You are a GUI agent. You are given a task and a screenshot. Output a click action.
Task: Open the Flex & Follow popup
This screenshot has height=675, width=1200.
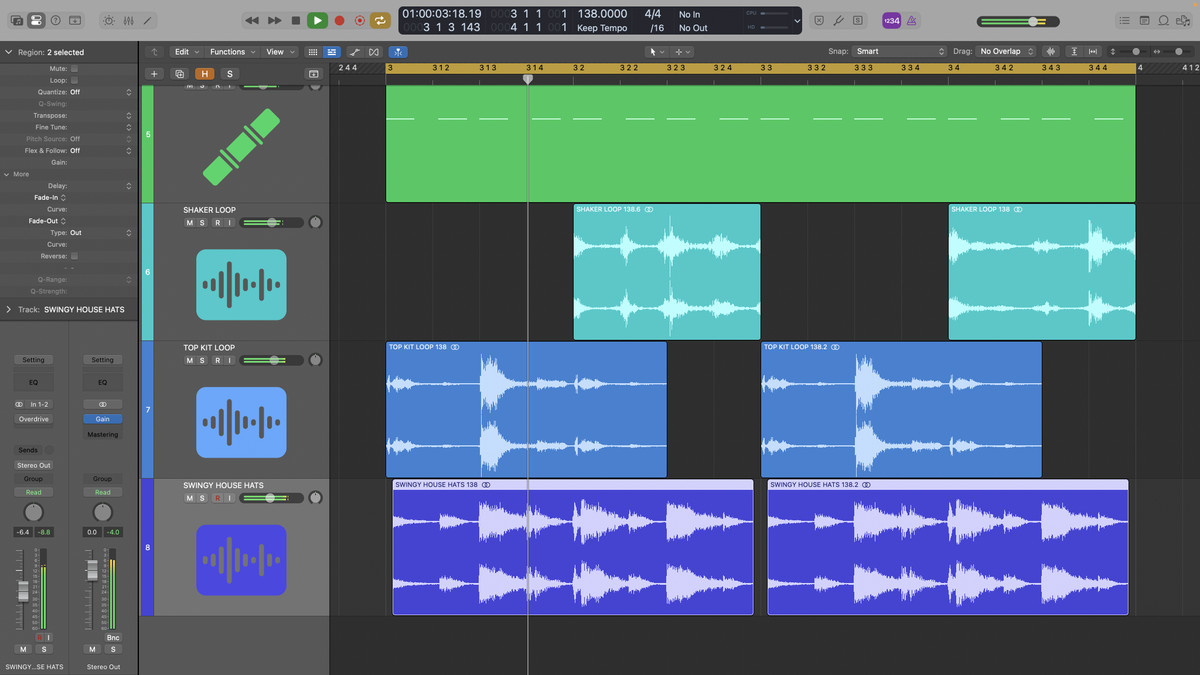100,151
